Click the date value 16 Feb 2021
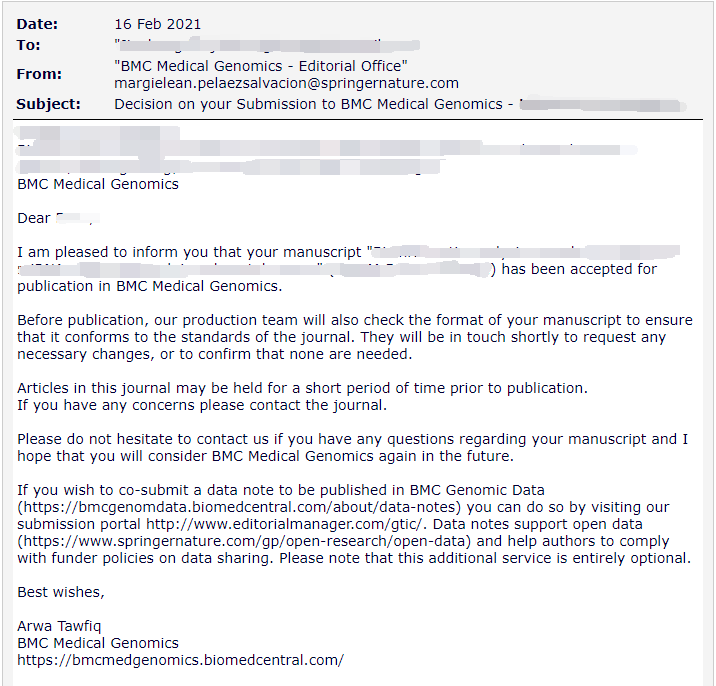Screen dimensions: 716x686 (x=158, y=24)
